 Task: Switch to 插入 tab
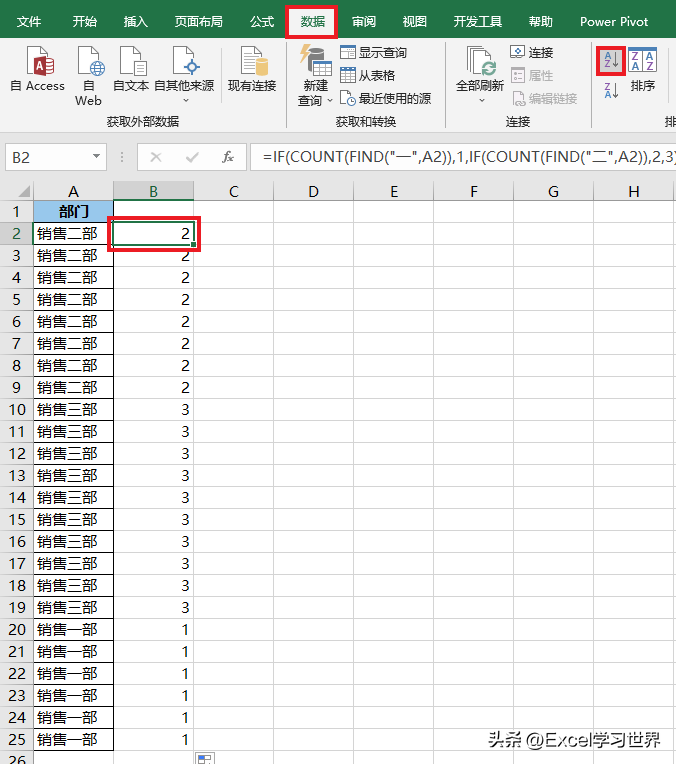point(135,21)
